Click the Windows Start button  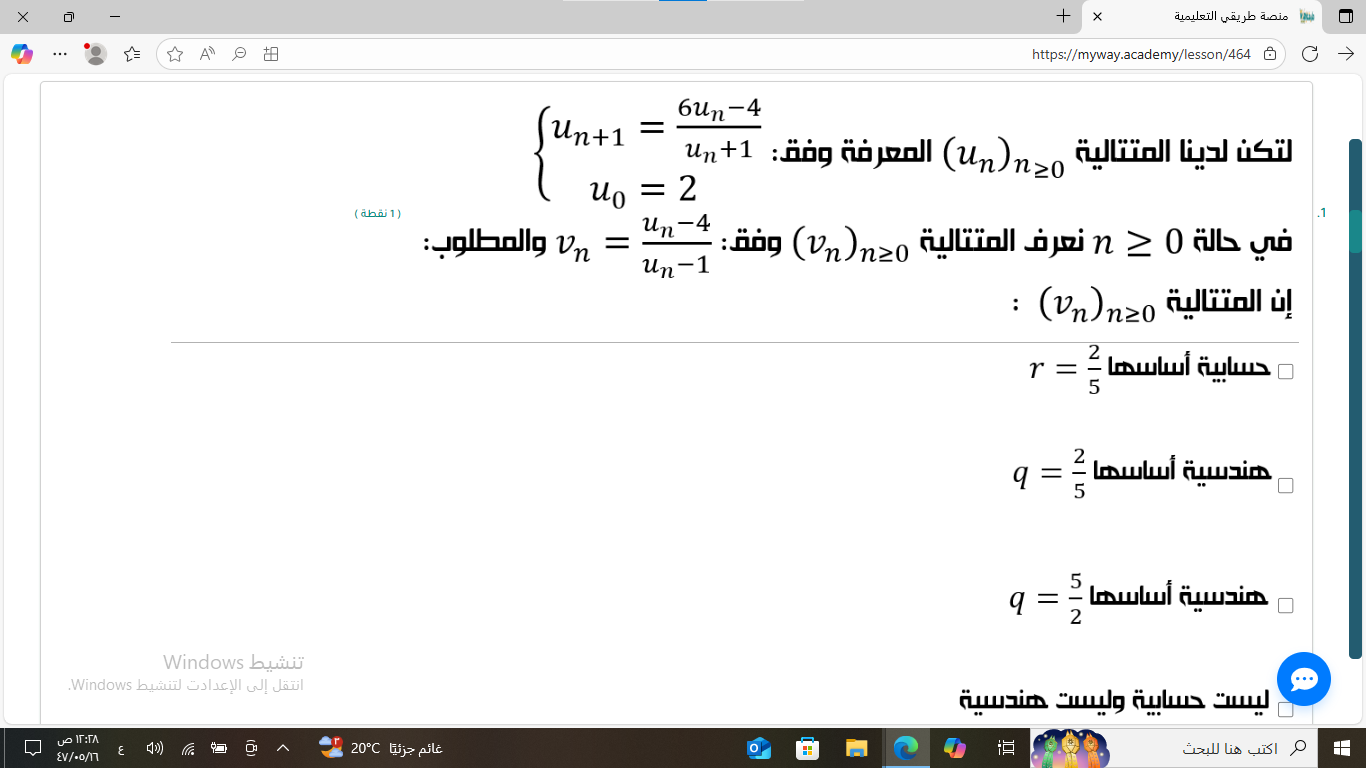[x=1342, y=748]
